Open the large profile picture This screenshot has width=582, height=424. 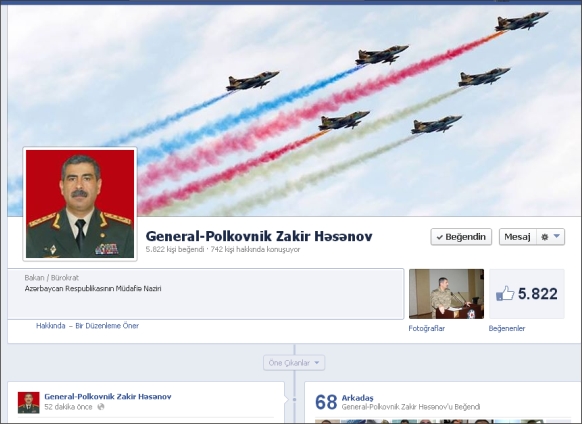tap(80, 204)
